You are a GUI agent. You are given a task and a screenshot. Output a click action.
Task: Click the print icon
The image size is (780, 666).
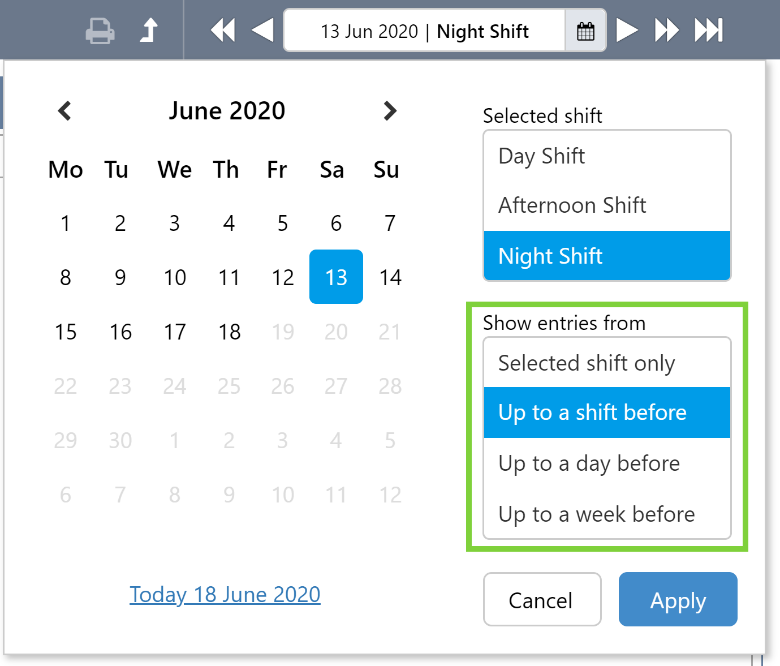tap(100, 31)
